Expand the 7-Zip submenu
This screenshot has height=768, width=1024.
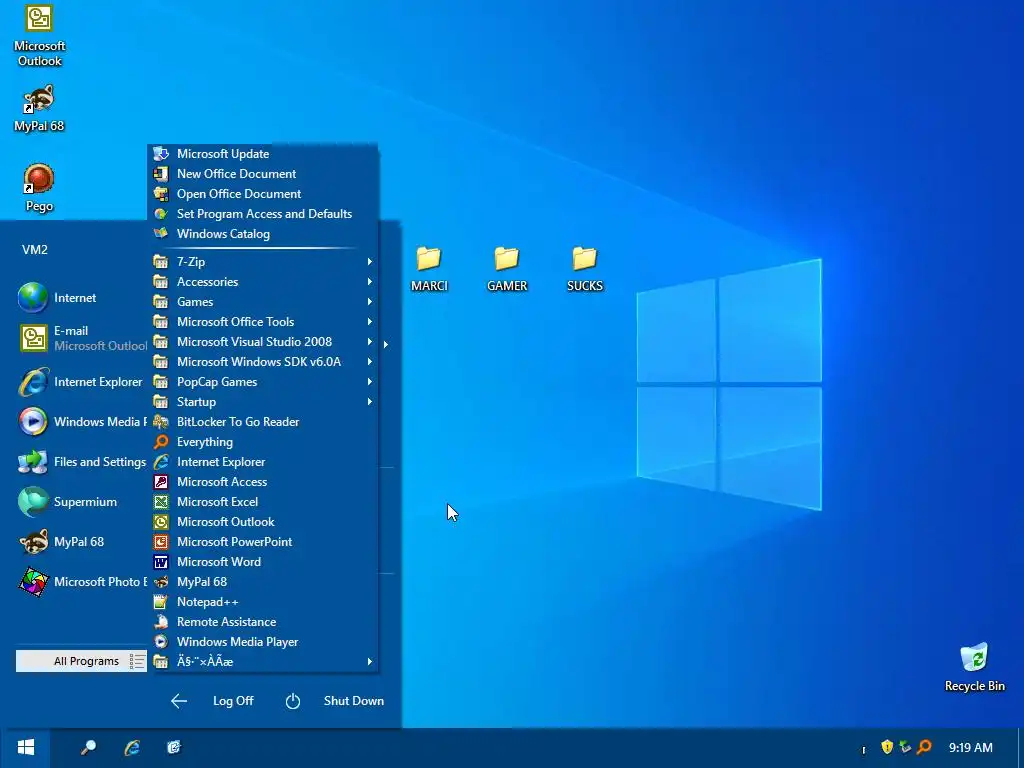click(264, 262)
